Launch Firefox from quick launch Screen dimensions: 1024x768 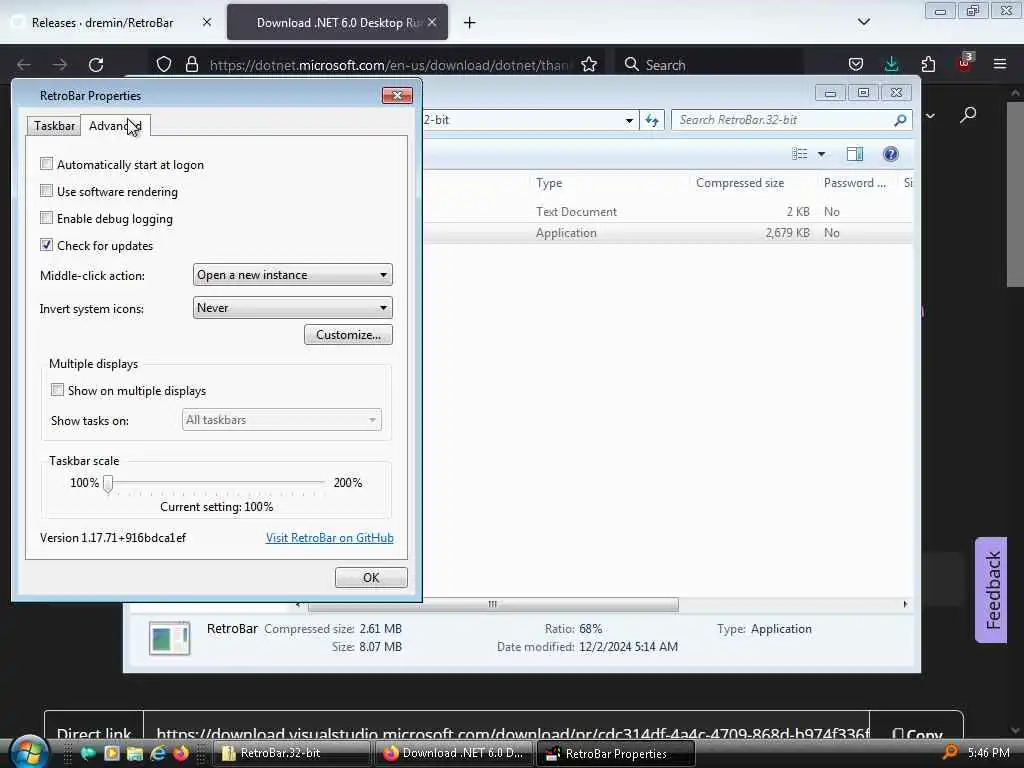181,753
